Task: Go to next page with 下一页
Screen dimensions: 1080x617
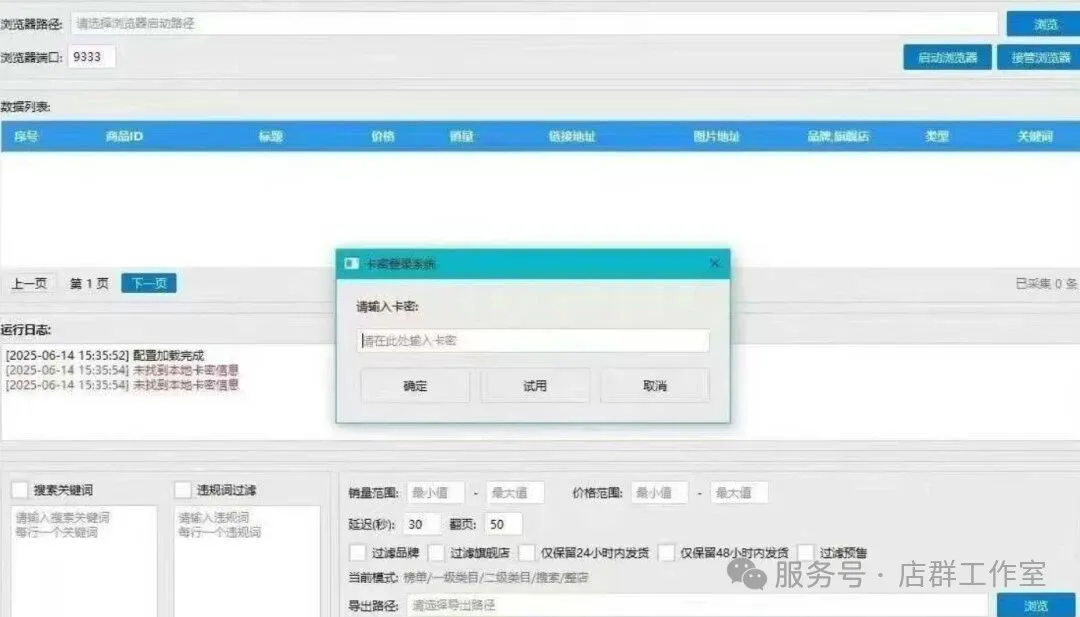Action: pos(149,284)
